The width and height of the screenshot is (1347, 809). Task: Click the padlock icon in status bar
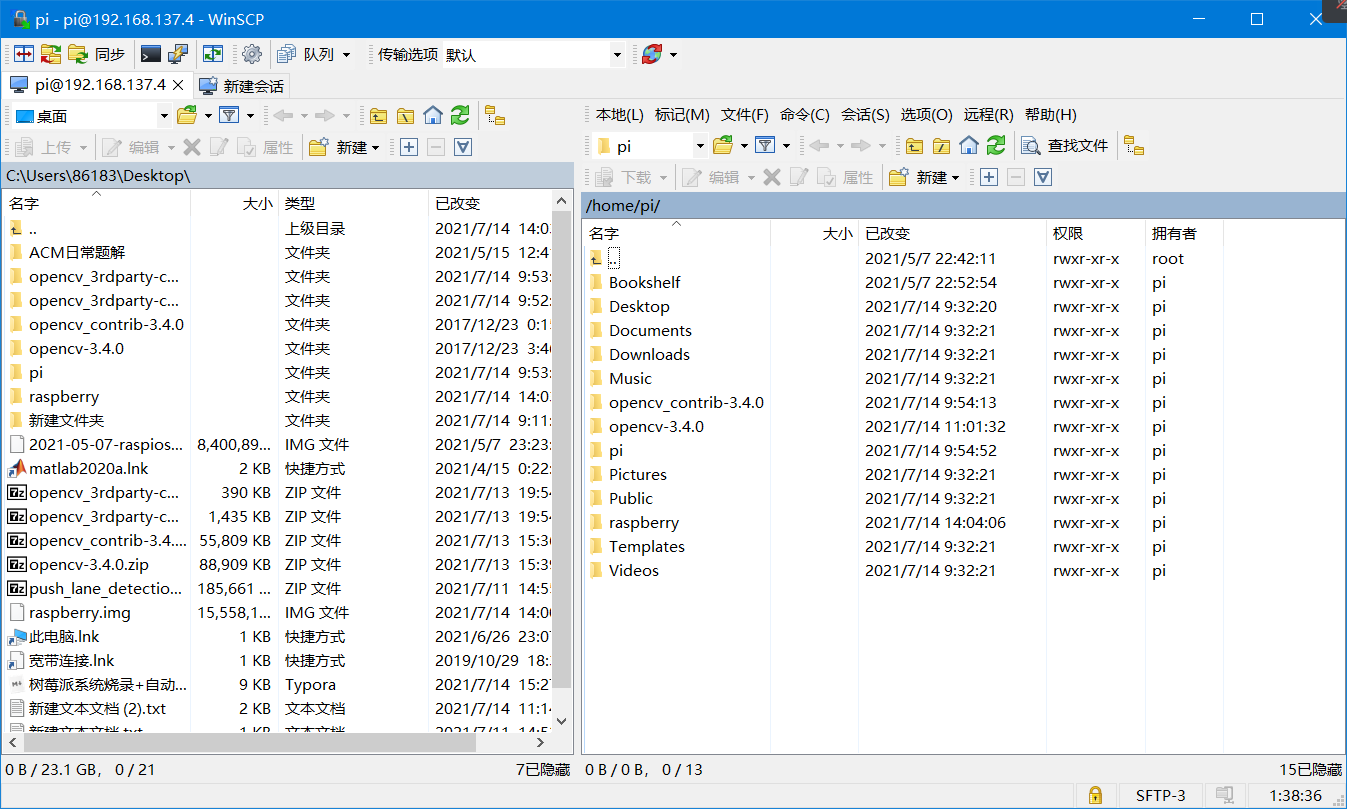click(1095, 795)
